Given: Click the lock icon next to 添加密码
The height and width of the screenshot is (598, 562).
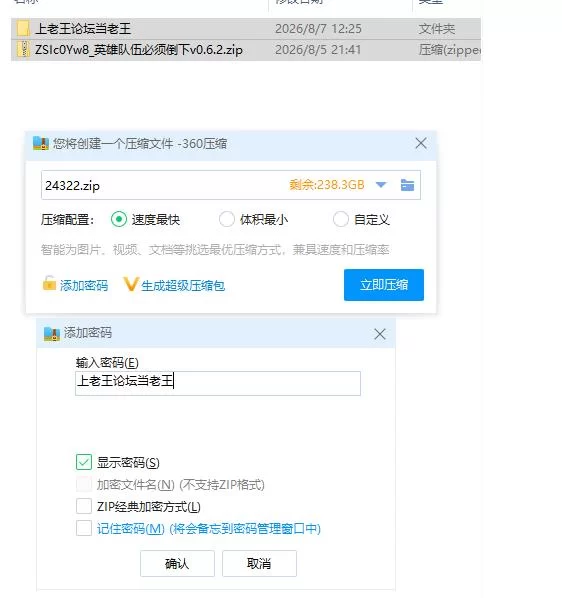Looking at the screenshot, I should click(49, 283).
